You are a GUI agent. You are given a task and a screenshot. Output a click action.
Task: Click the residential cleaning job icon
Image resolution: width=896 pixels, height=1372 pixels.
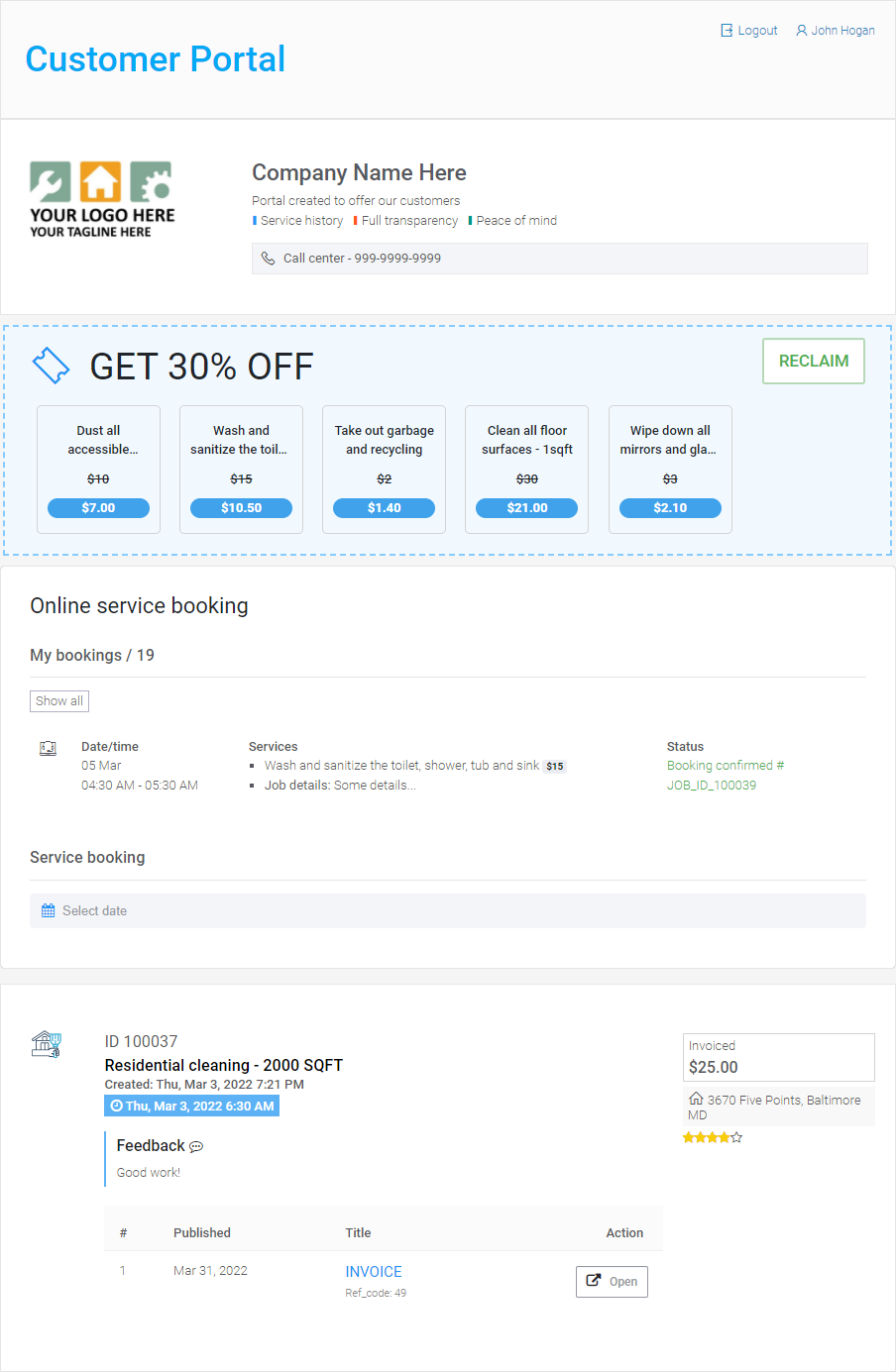(47, 1044)
